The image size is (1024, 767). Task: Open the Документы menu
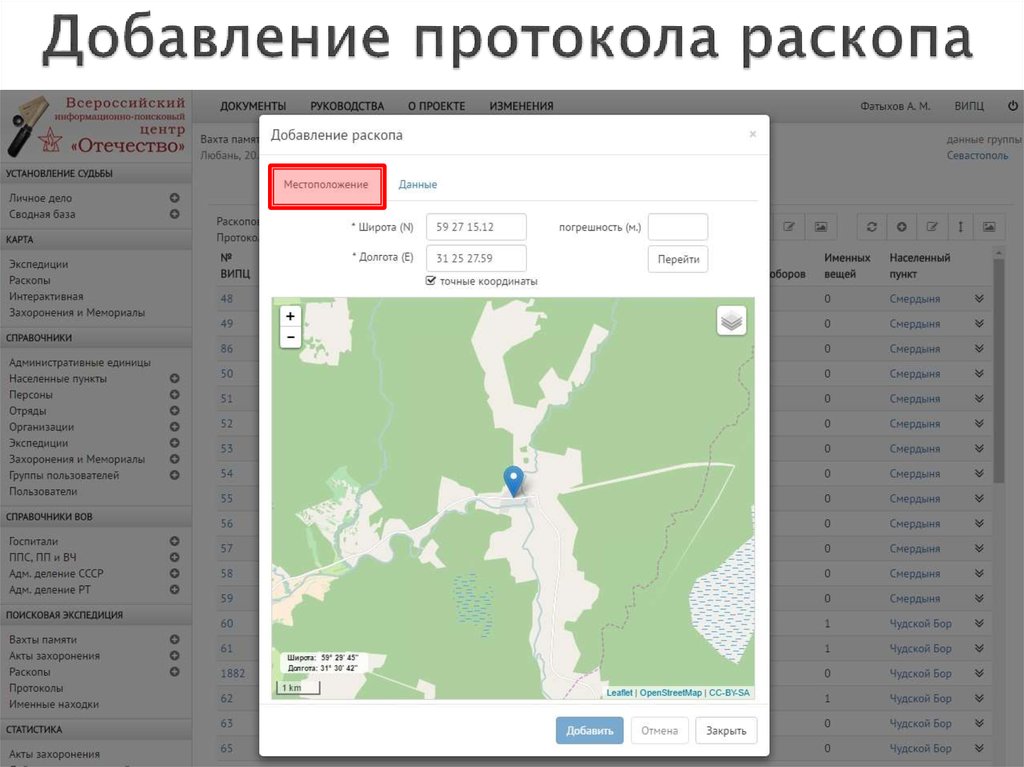point(253,105)
